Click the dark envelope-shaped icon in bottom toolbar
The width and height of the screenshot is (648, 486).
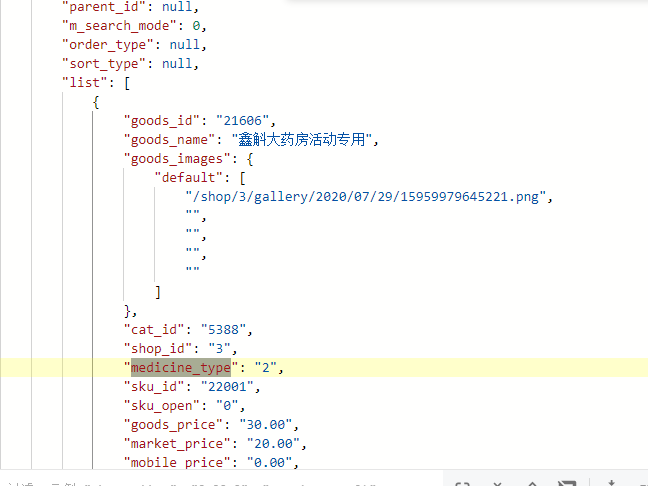[566, 481]
